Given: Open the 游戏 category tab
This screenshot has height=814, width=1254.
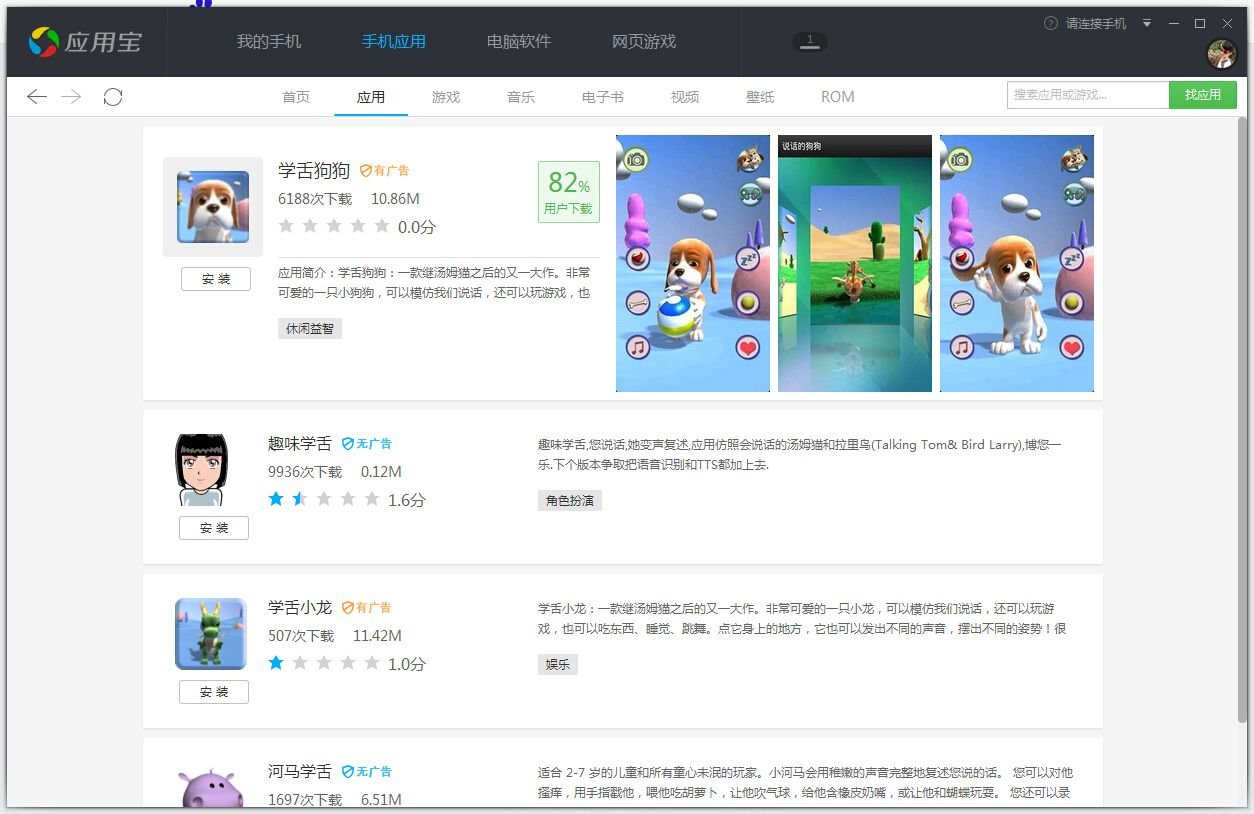Looking at the screenshot, I should coord(446,96).
